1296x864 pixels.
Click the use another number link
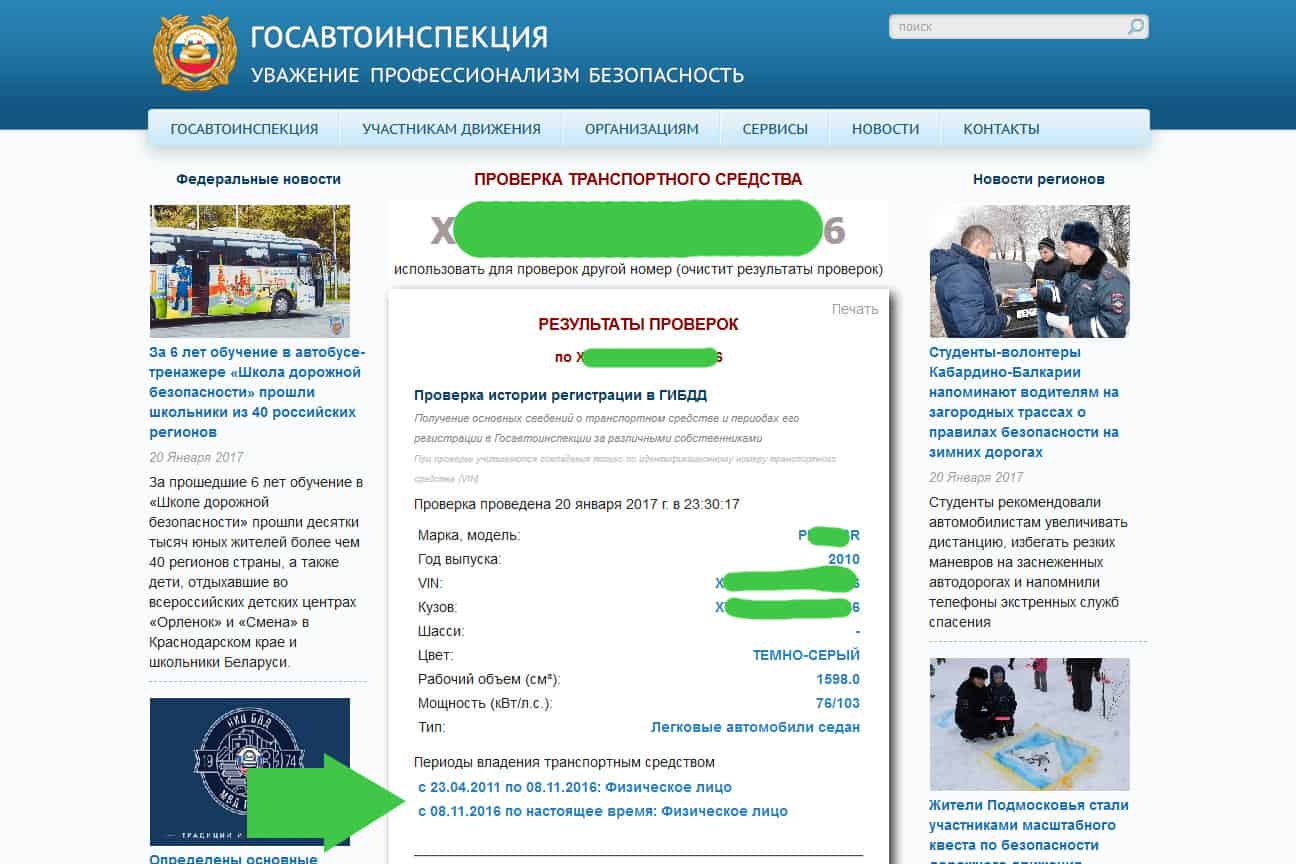pyautogui.click(x=638, y=270)
